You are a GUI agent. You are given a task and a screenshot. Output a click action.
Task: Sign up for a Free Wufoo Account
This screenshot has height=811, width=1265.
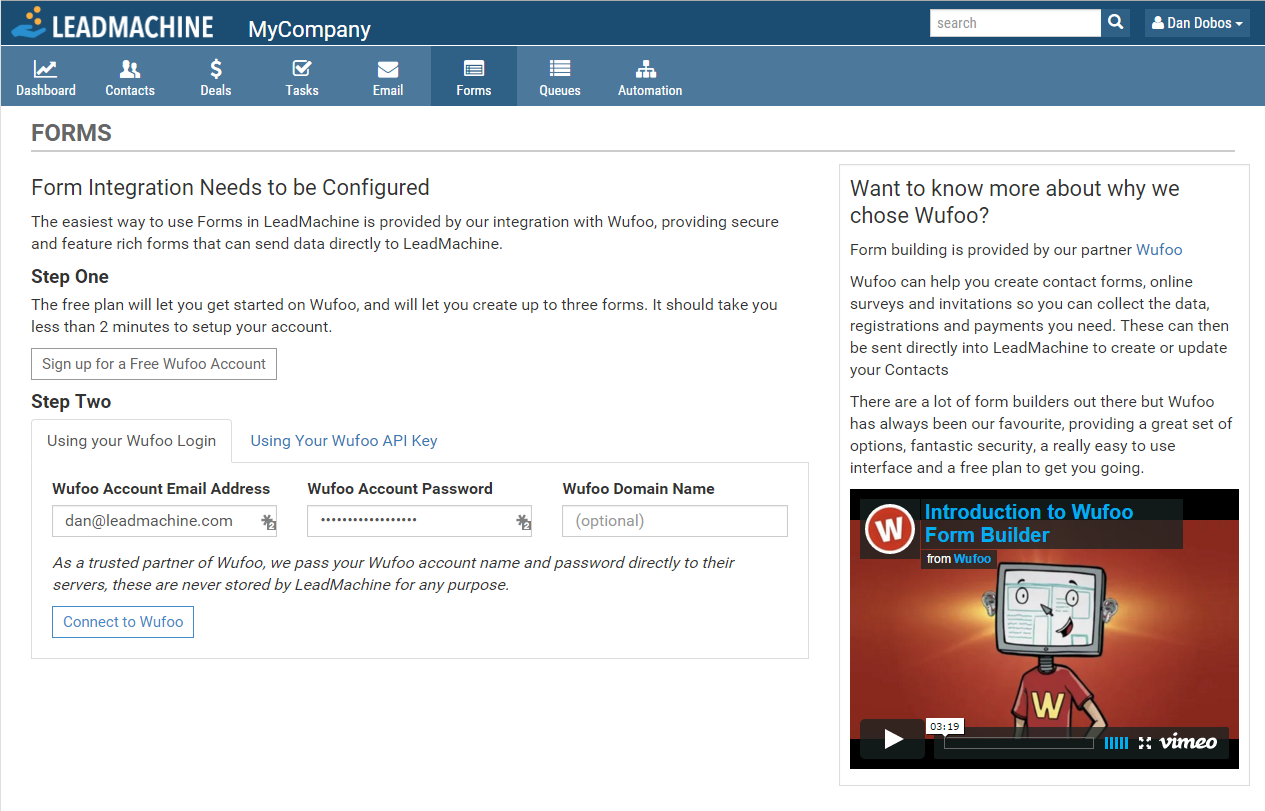[154, 364]
